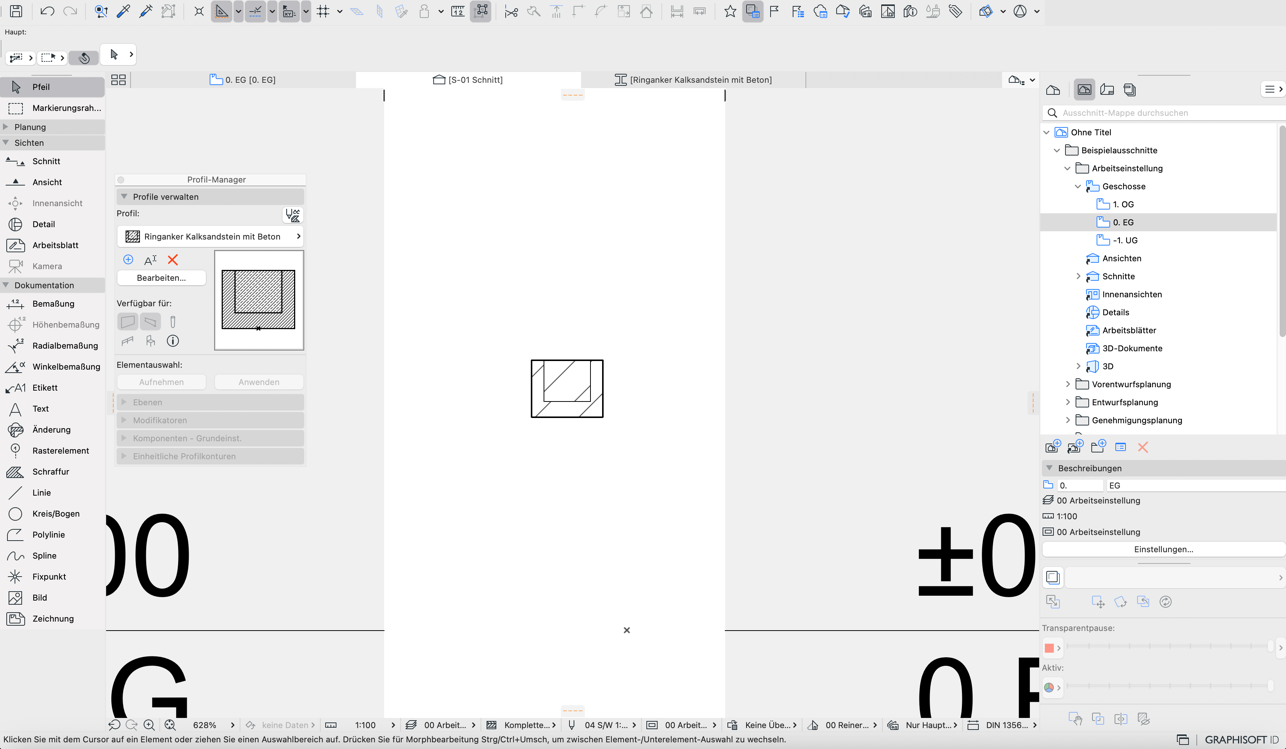Click the Aktiv color swatch
The width and height of the screenshot is (1286, 749).
(x=1049, y=687)
